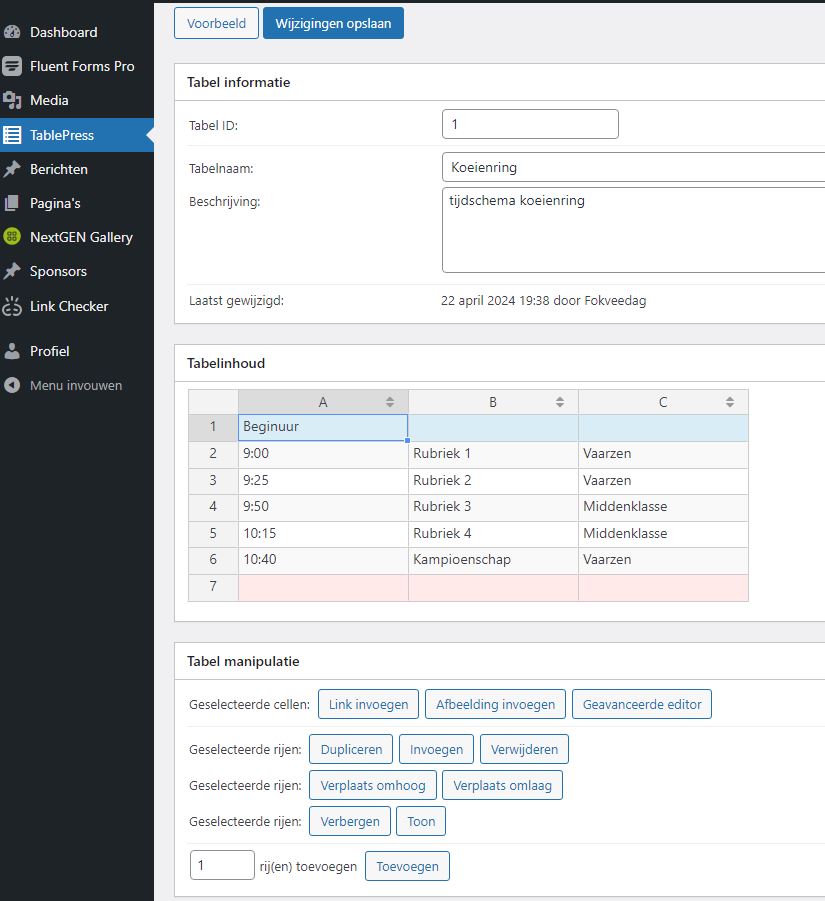Click Link invoegen button

click(x=368, y=704)
